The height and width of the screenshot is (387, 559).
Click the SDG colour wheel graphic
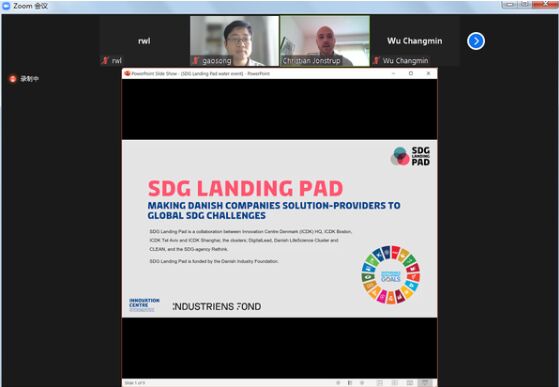(391, 275)
